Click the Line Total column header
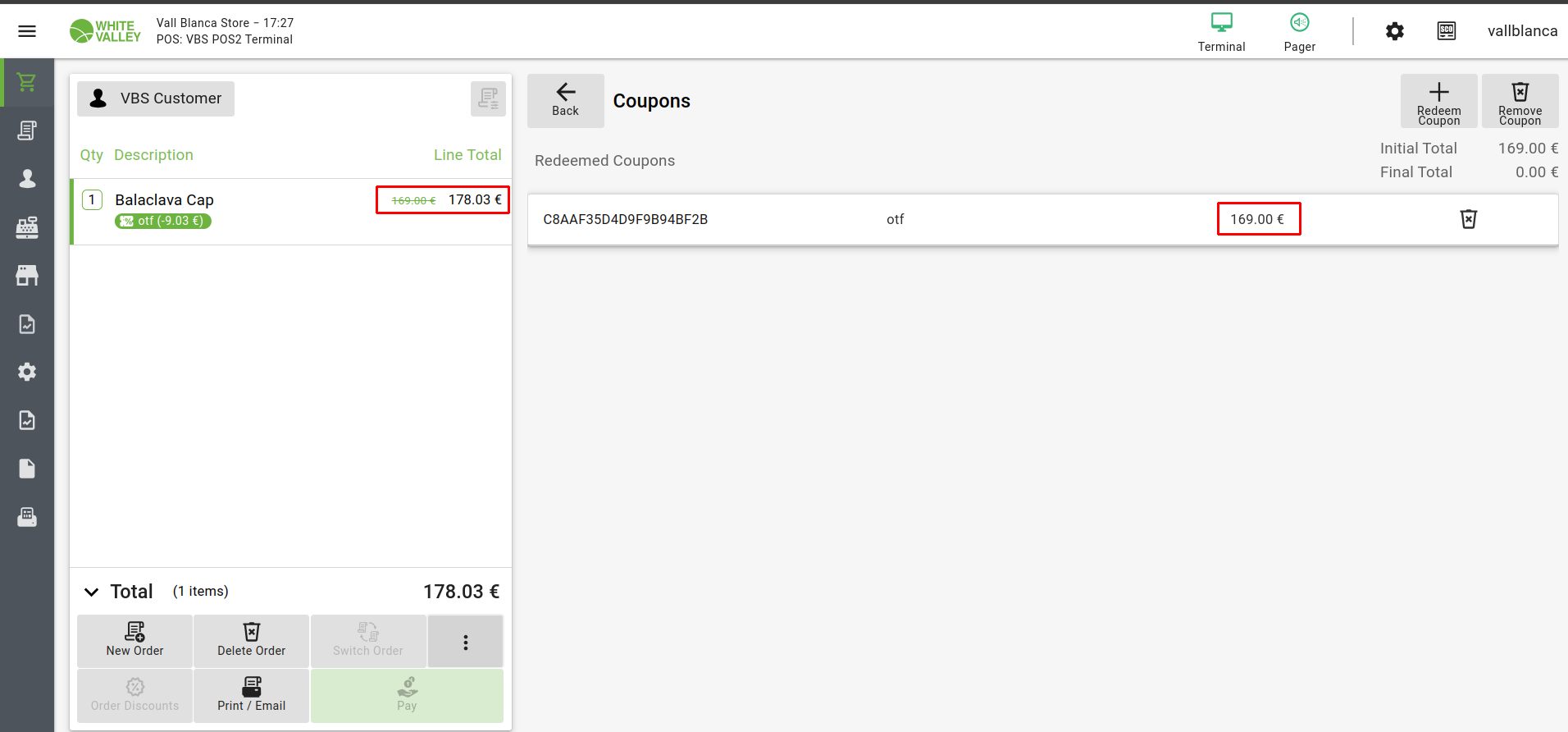The width and height of the screenshot is (1568, 732). (467, 155)
